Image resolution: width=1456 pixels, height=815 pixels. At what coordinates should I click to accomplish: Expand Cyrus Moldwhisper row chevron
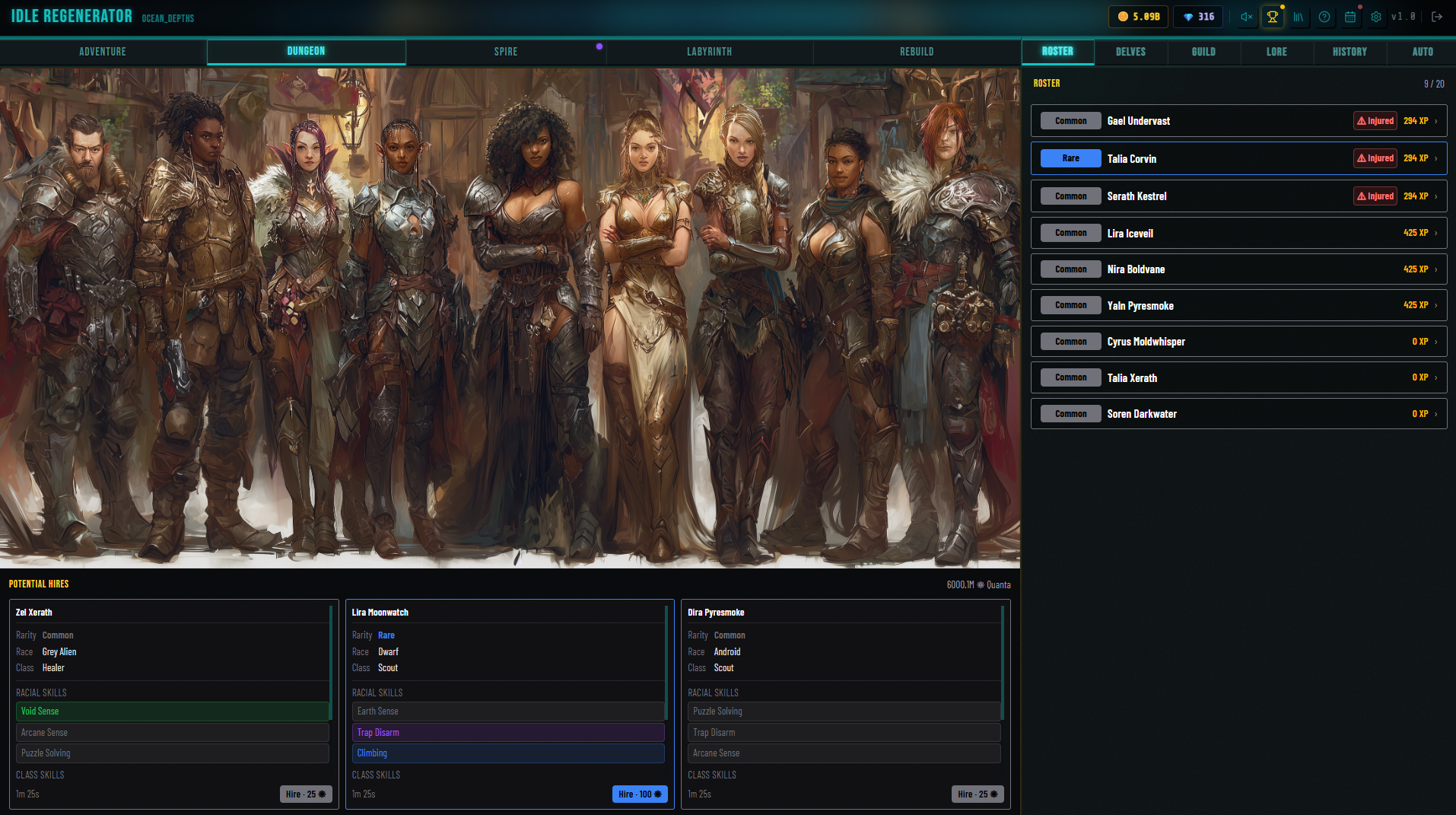1436,342
